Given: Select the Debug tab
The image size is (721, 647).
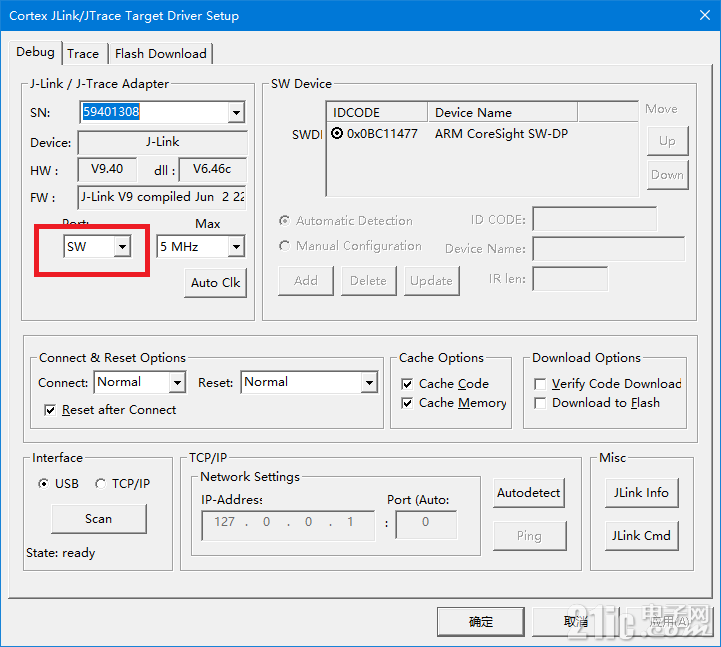Looking at the screenshot, I should (x=35, y=52).
